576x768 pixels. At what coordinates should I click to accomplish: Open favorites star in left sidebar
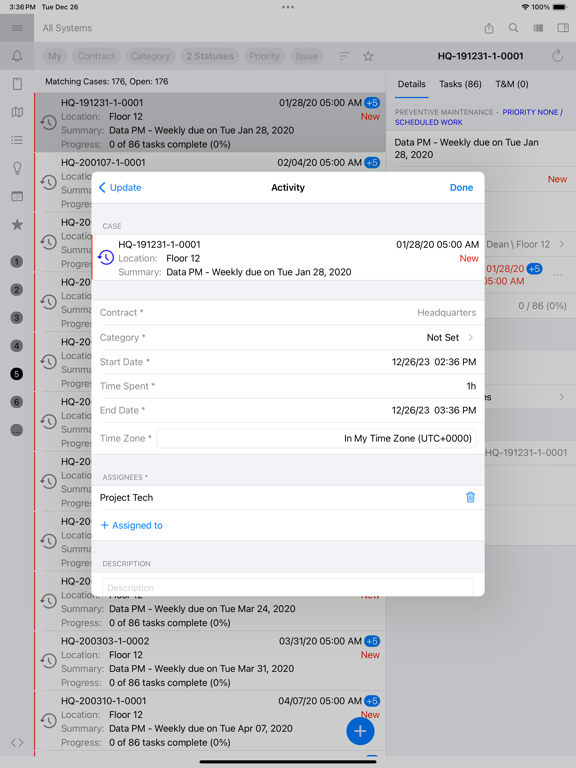tap(17, 224)
